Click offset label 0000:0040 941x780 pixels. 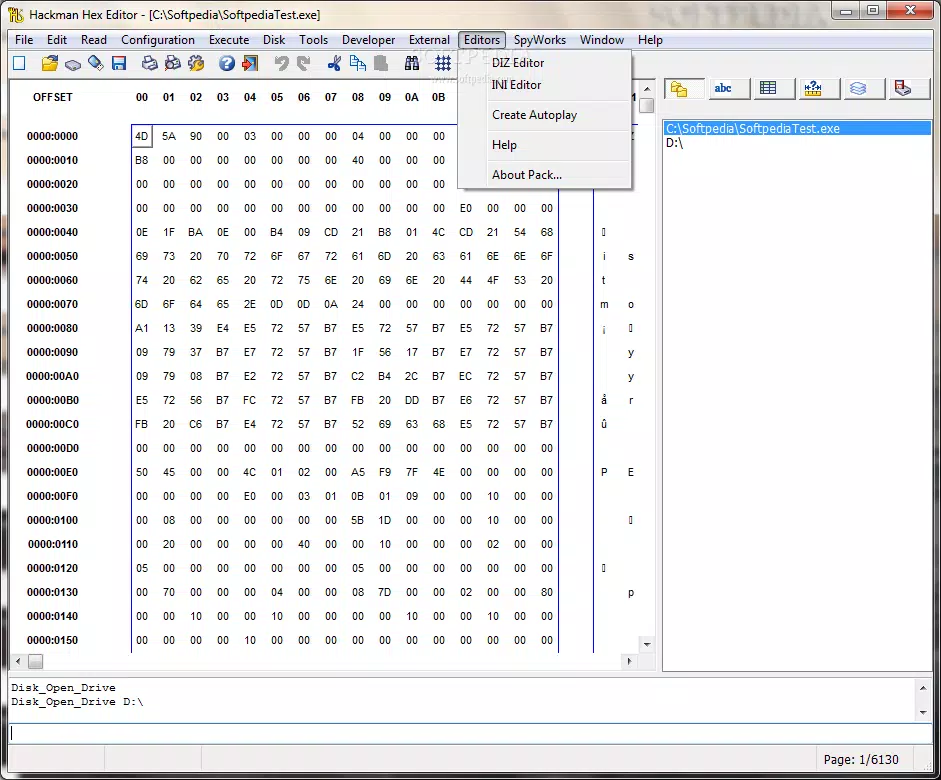pyautogui.click(x=52, y=232)
